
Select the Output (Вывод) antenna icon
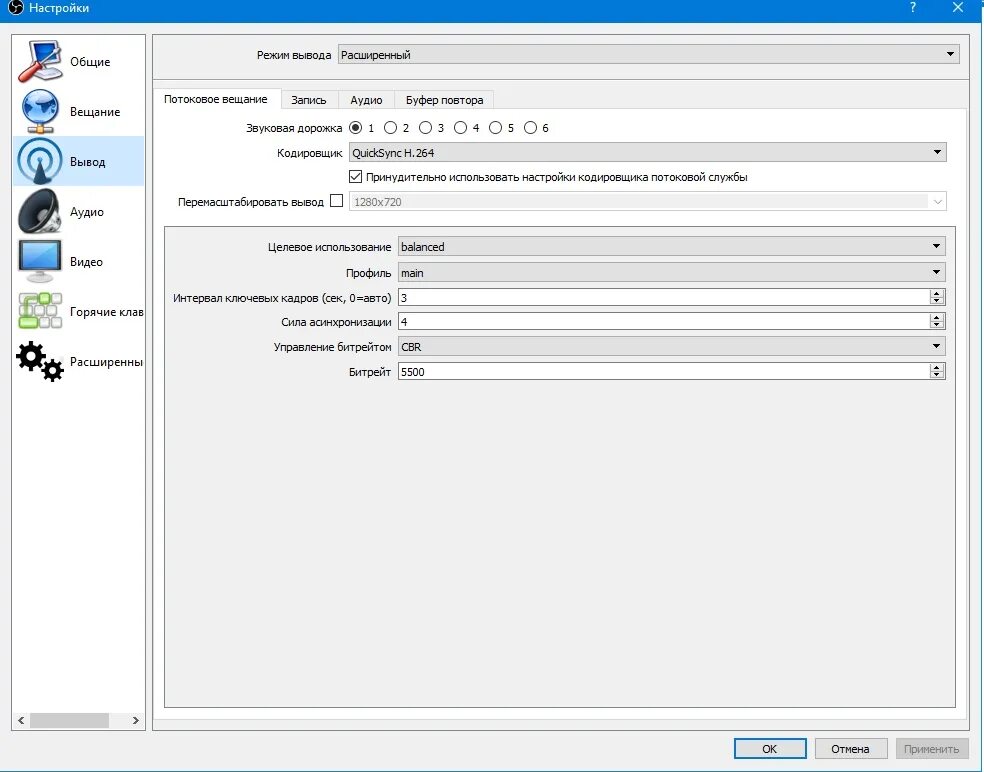[x=40, y=161]
